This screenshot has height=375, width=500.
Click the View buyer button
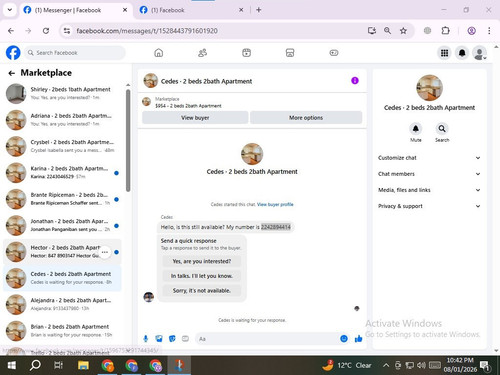pyautogui.click(x=195, y=118)
